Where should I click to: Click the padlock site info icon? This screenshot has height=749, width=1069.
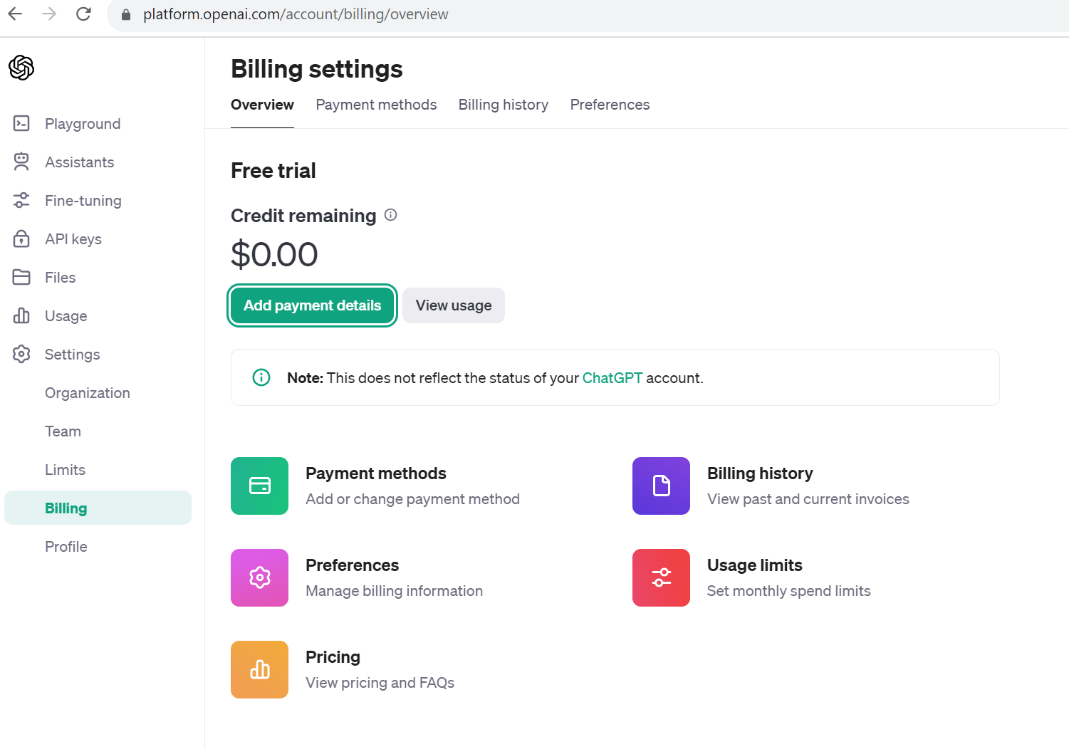tap(126, 14)
